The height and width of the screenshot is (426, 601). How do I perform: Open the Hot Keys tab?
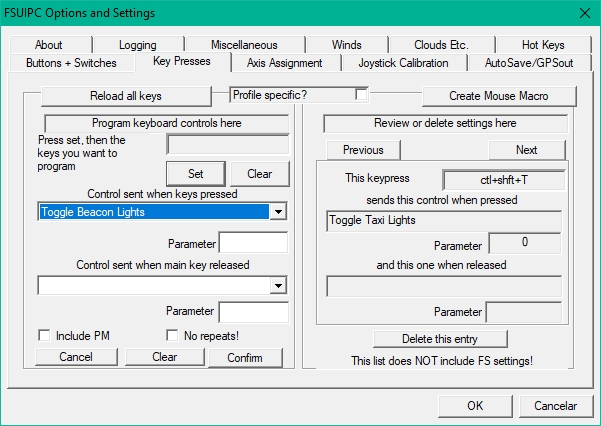click(543, 45)
